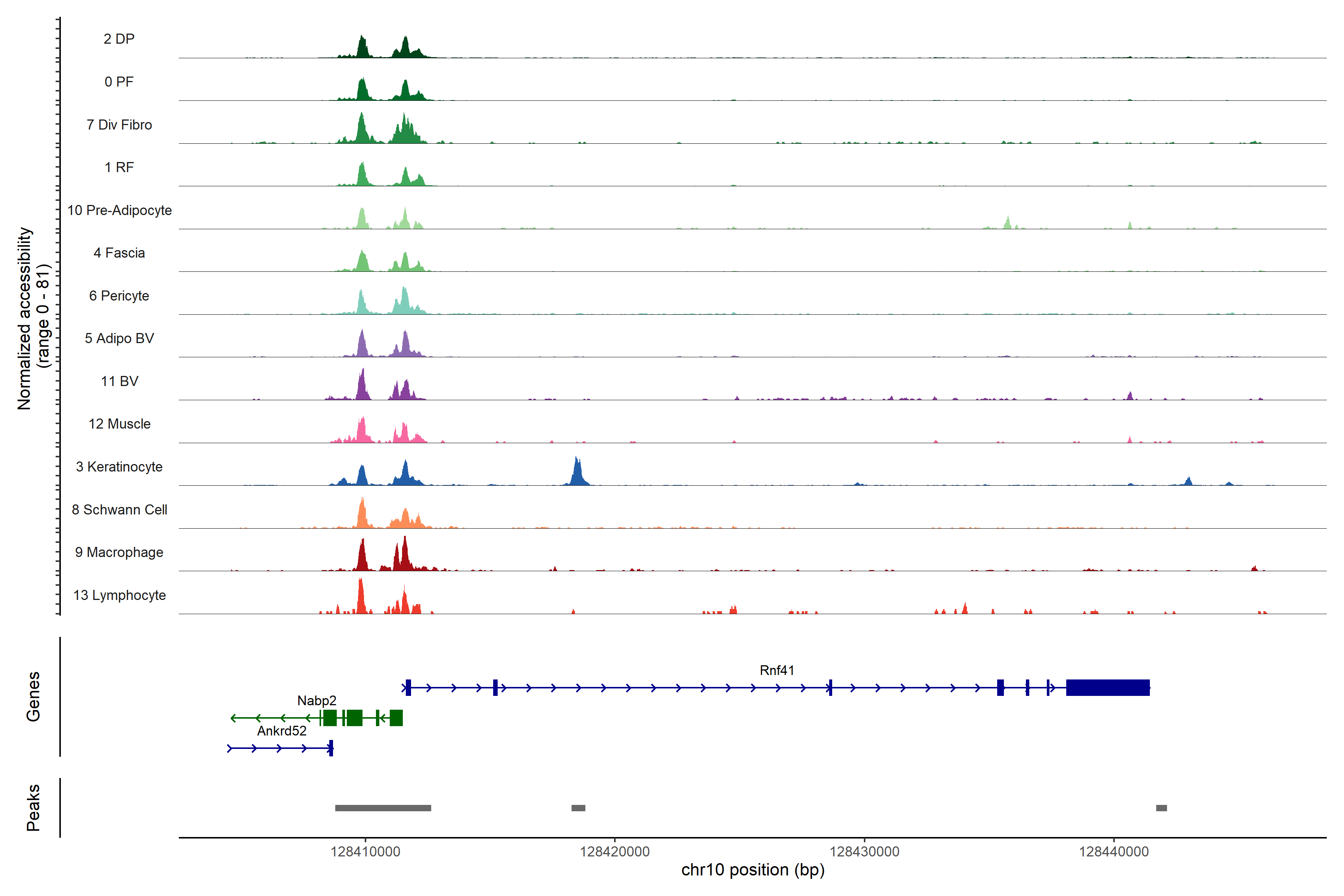Click the Rnf41 gene label
This screenshot has width=1344, height=896.
pos(777,670)
